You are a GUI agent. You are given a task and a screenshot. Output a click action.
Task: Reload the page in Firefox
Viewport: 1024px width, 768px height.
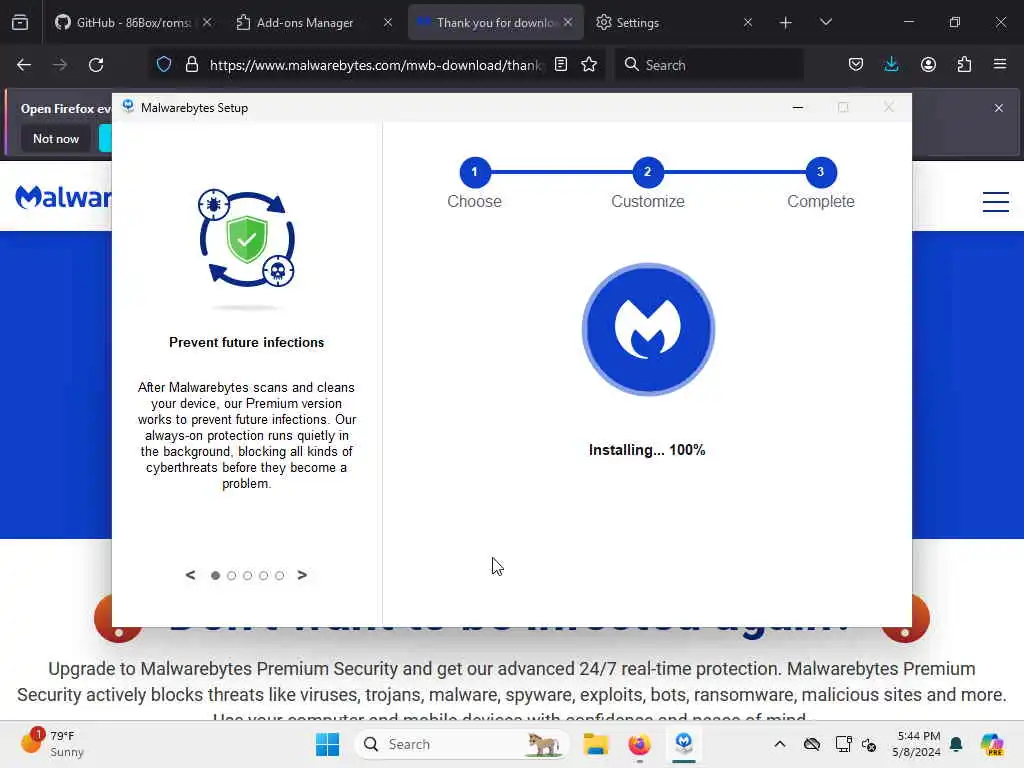[x=96, y=65]
